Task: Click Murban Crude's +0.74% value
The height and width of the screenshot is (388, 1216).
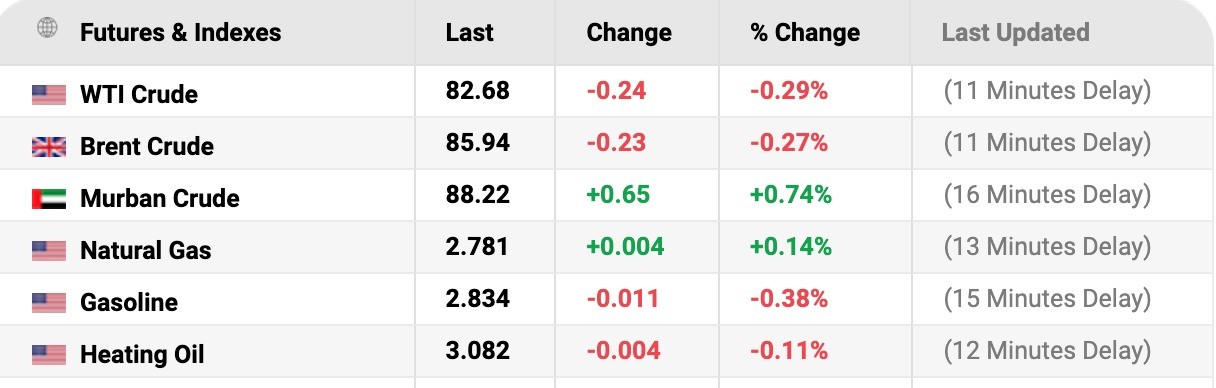Action: (791, 195)
